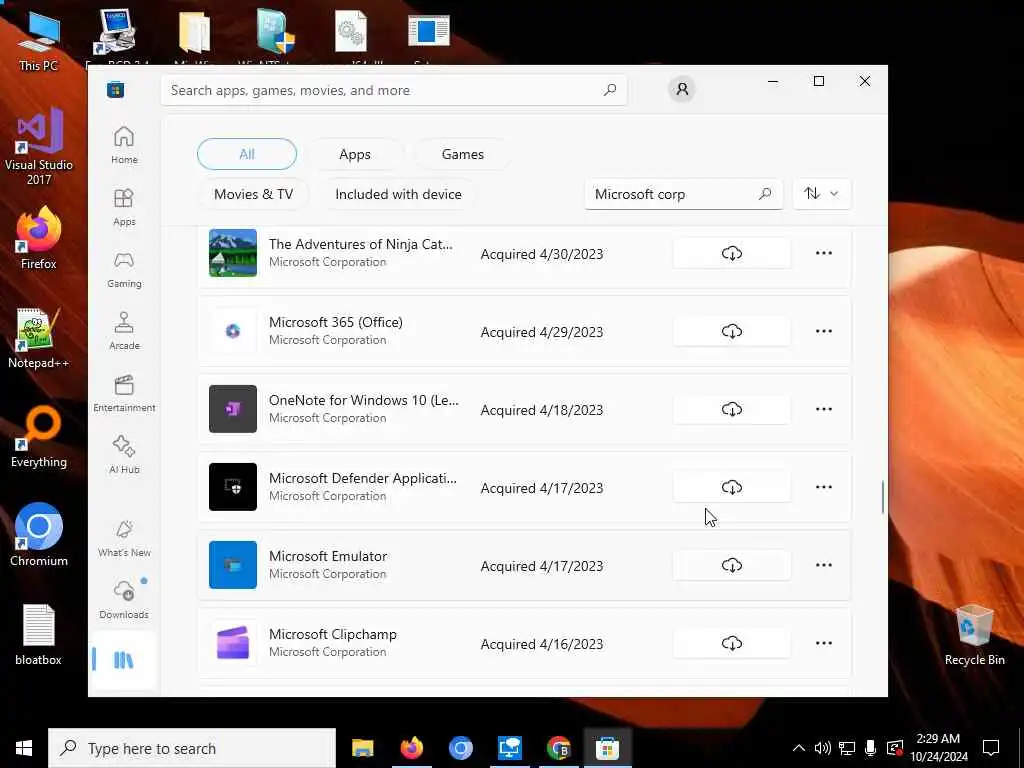Open What's New page
Image resolution: width=1024 pixels, height=768 pixels.
click(124, 538)
